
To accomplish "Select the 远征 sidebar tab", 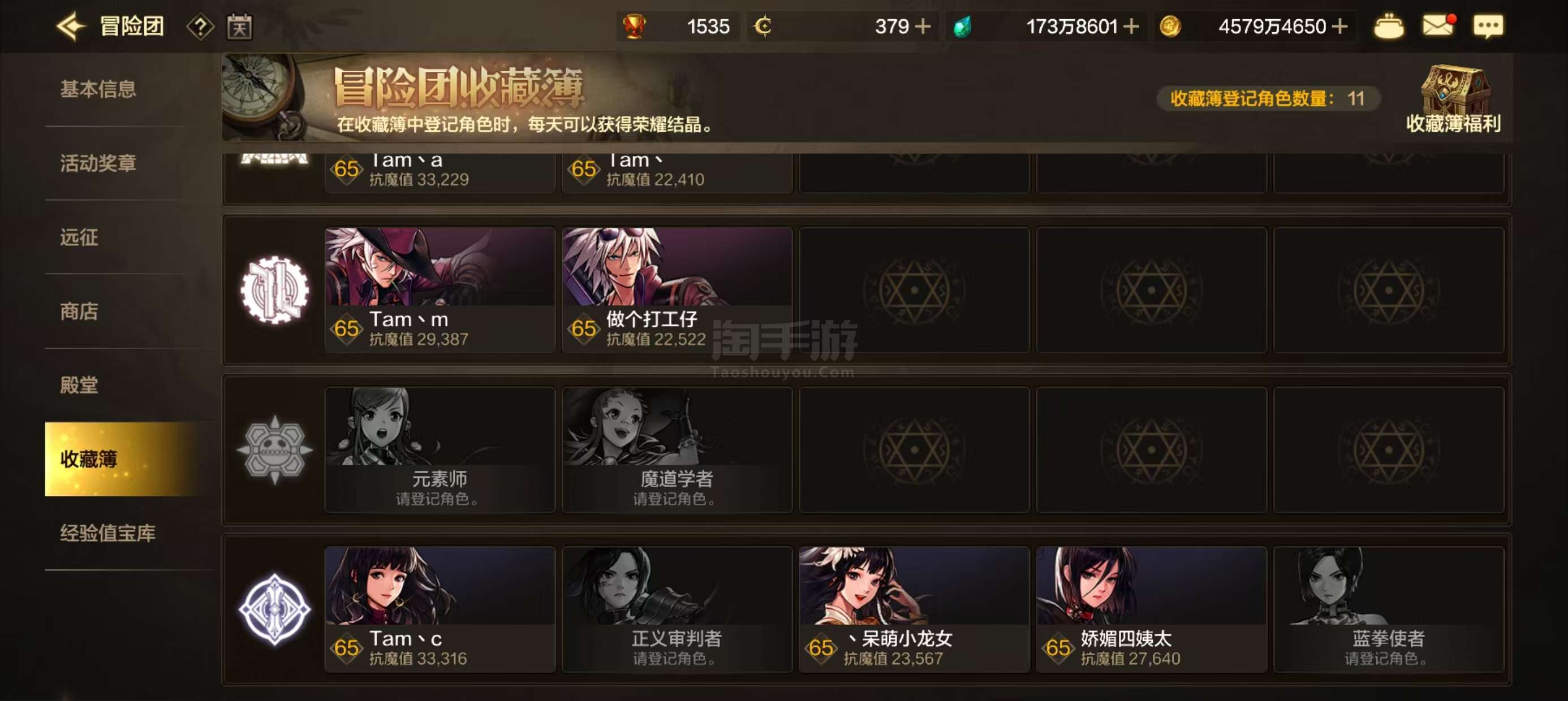I will point(79,237).
